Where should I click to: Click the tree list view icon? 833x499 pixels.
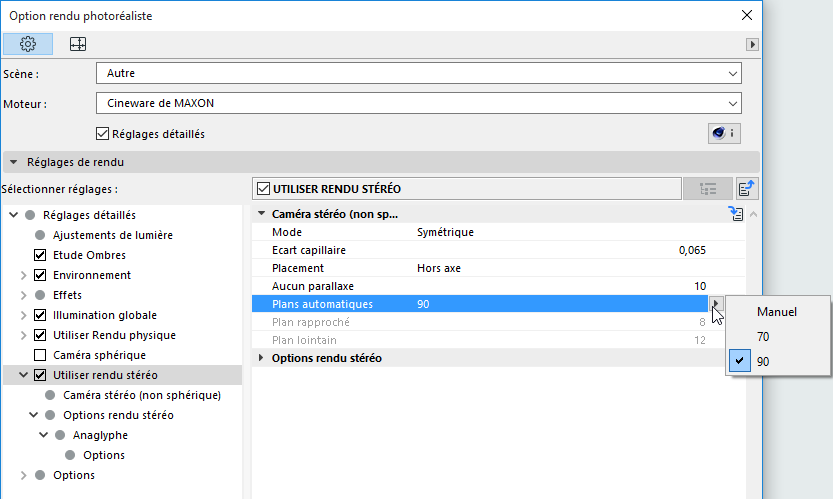tap(708, 189)
